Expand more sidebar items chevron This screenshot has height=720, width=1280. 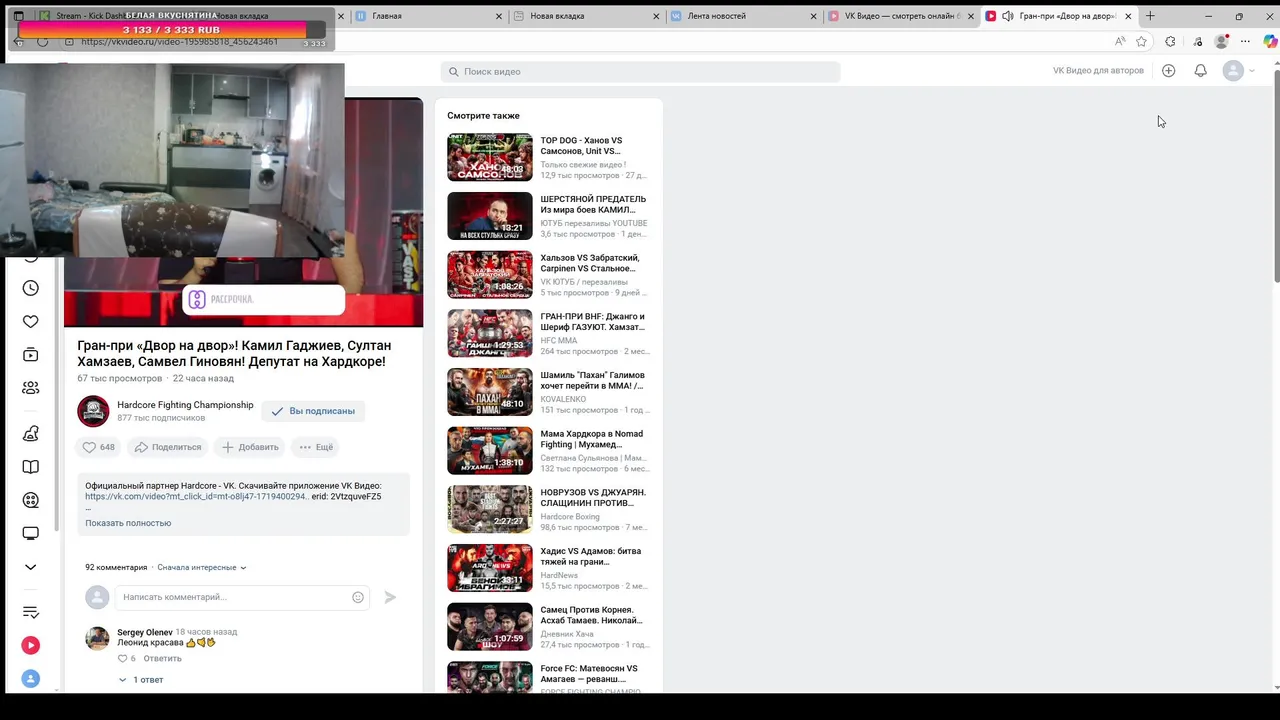(x=31, y=567)
